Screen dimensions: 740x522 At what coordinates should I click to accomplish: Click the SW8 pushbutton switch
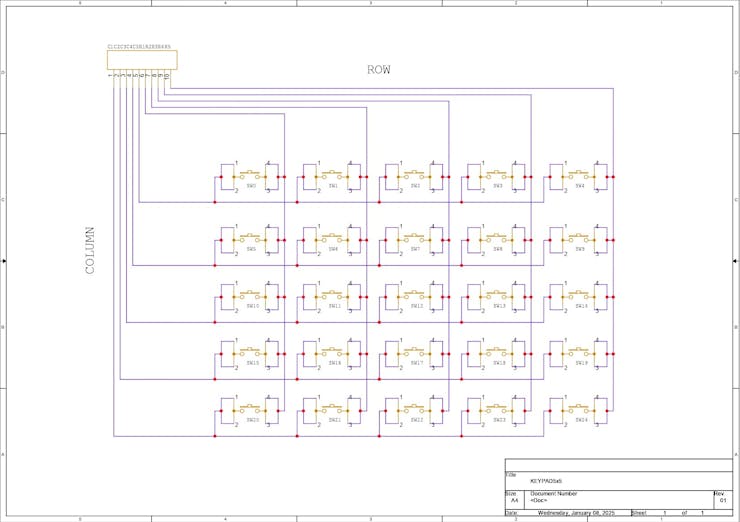tap(497, 239)
